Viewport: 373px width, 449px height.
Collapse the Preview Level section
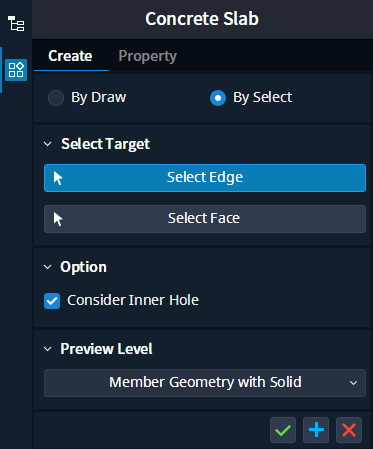click(48, 349)
